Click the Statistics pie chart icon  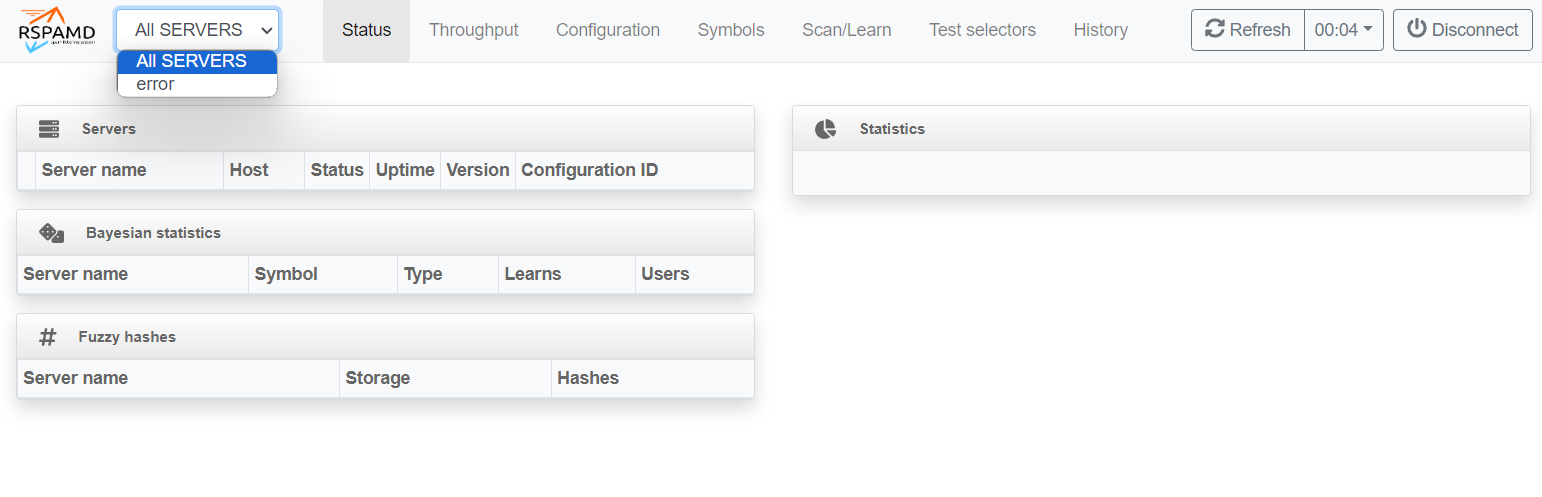pos(825,129)
